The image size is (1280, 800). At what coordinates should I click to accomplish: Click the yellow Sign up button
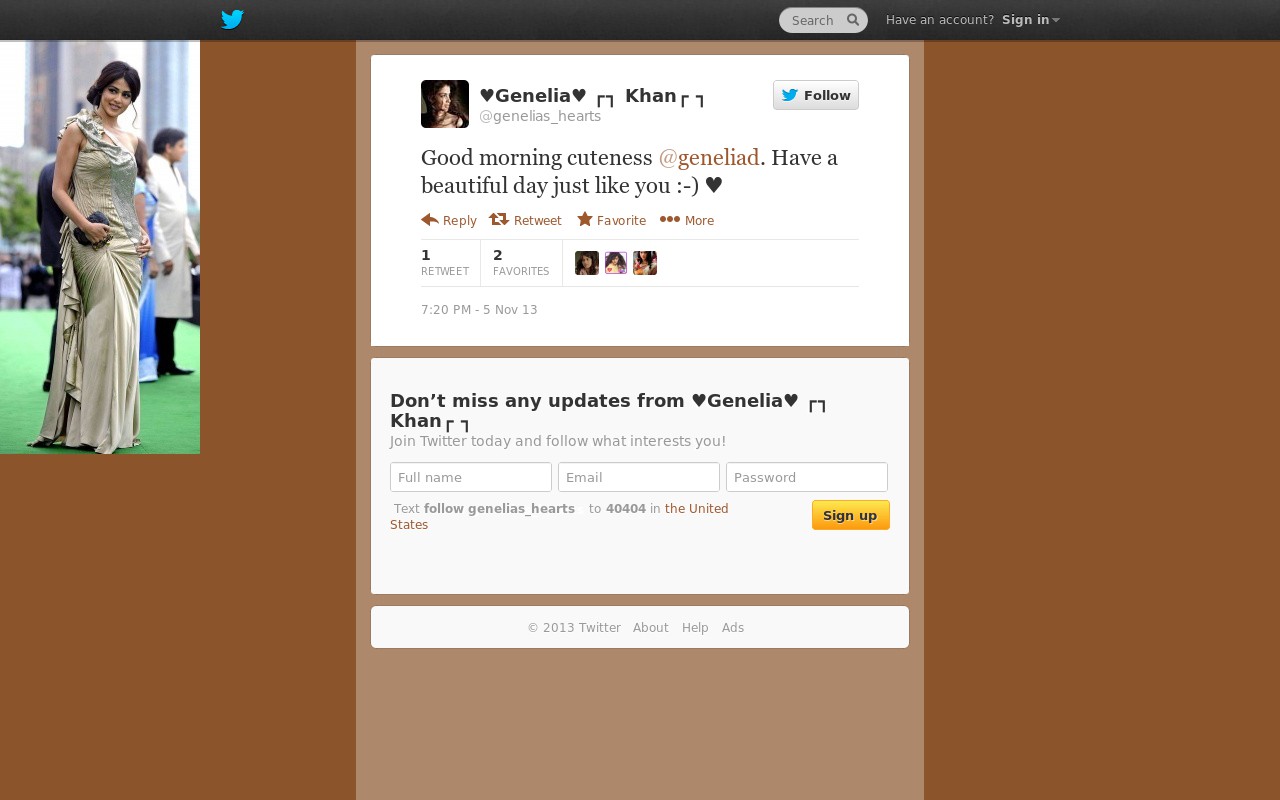pos(851,515)
